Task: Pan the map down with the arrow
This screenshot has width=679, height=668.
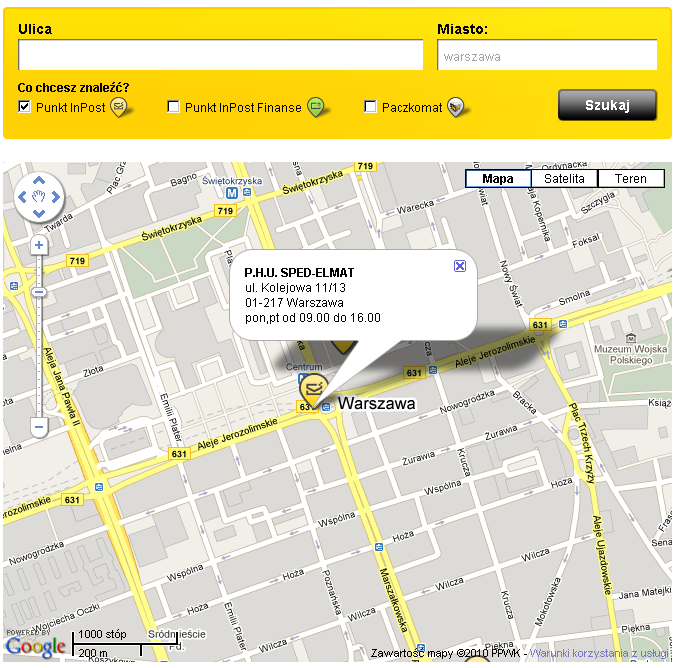Action: click(x=39, y=213)
